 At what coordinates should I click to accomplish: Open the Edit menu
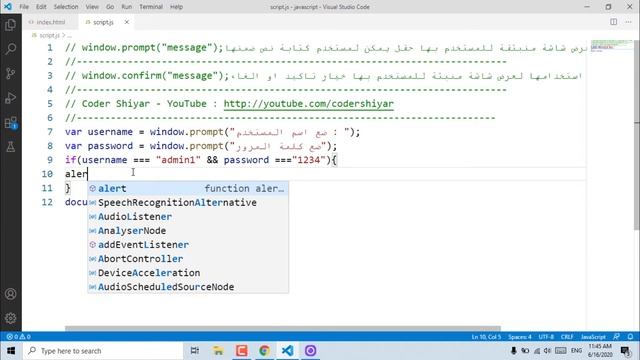[x=41, y=7]
